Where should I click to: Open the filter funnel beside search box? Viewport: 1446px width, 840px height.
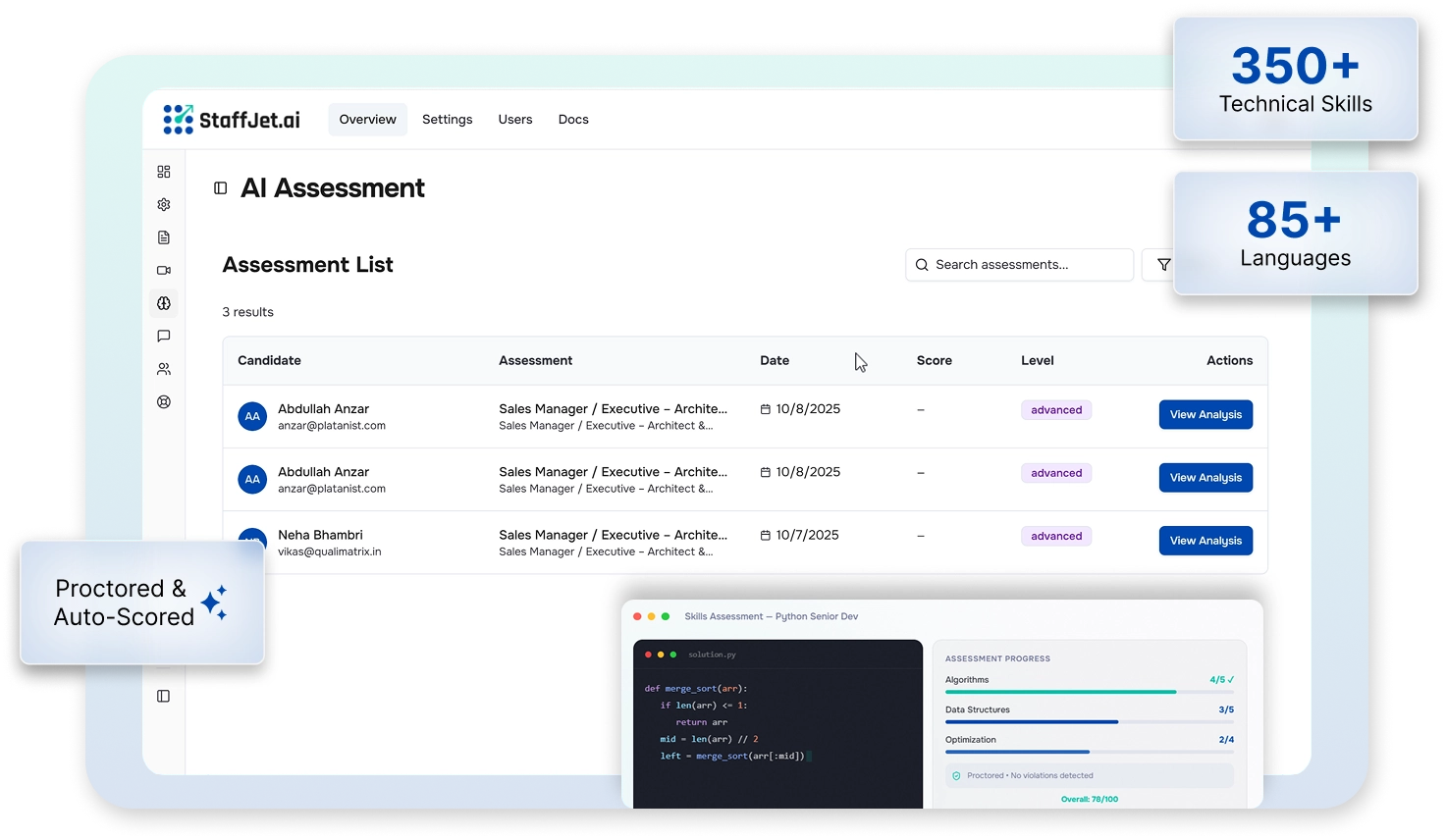pos(1163,265)
